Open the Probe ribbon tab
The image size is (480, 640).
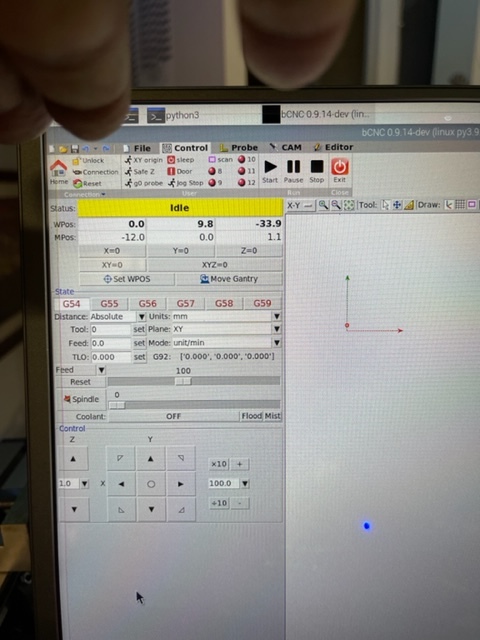point(239,147)
